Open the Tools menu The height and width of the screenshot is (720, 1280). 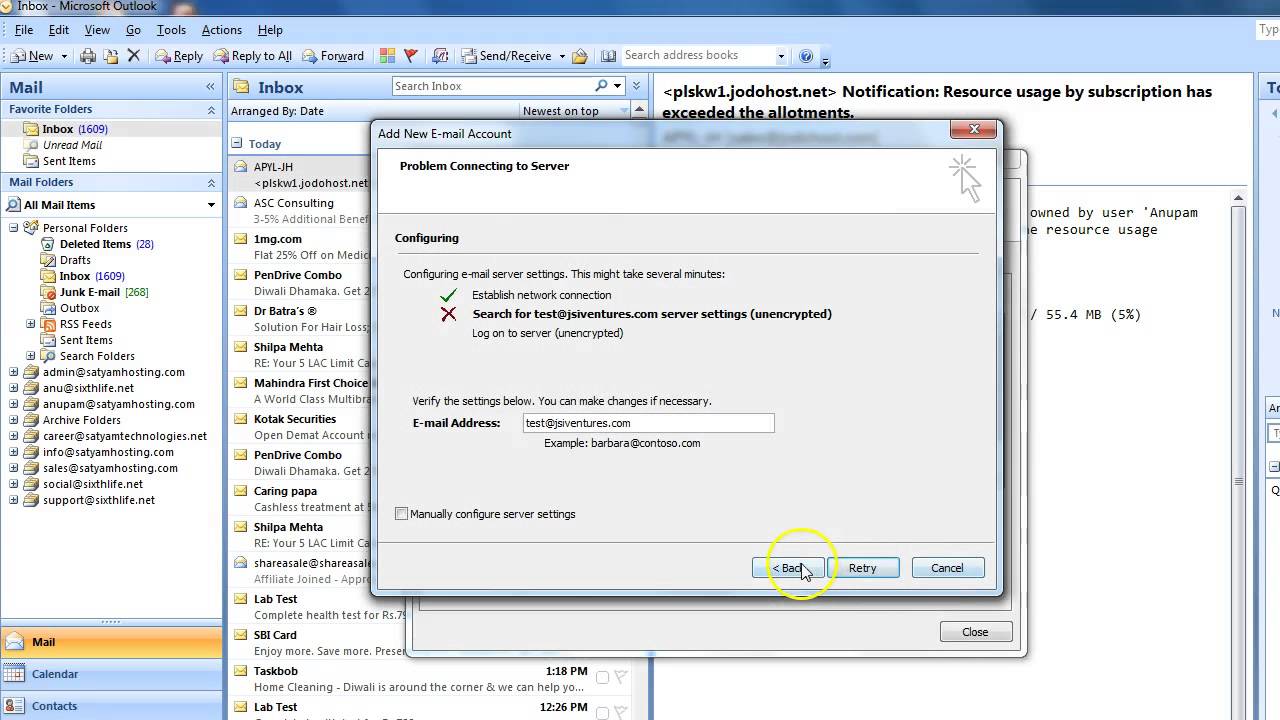click(171, 30)
